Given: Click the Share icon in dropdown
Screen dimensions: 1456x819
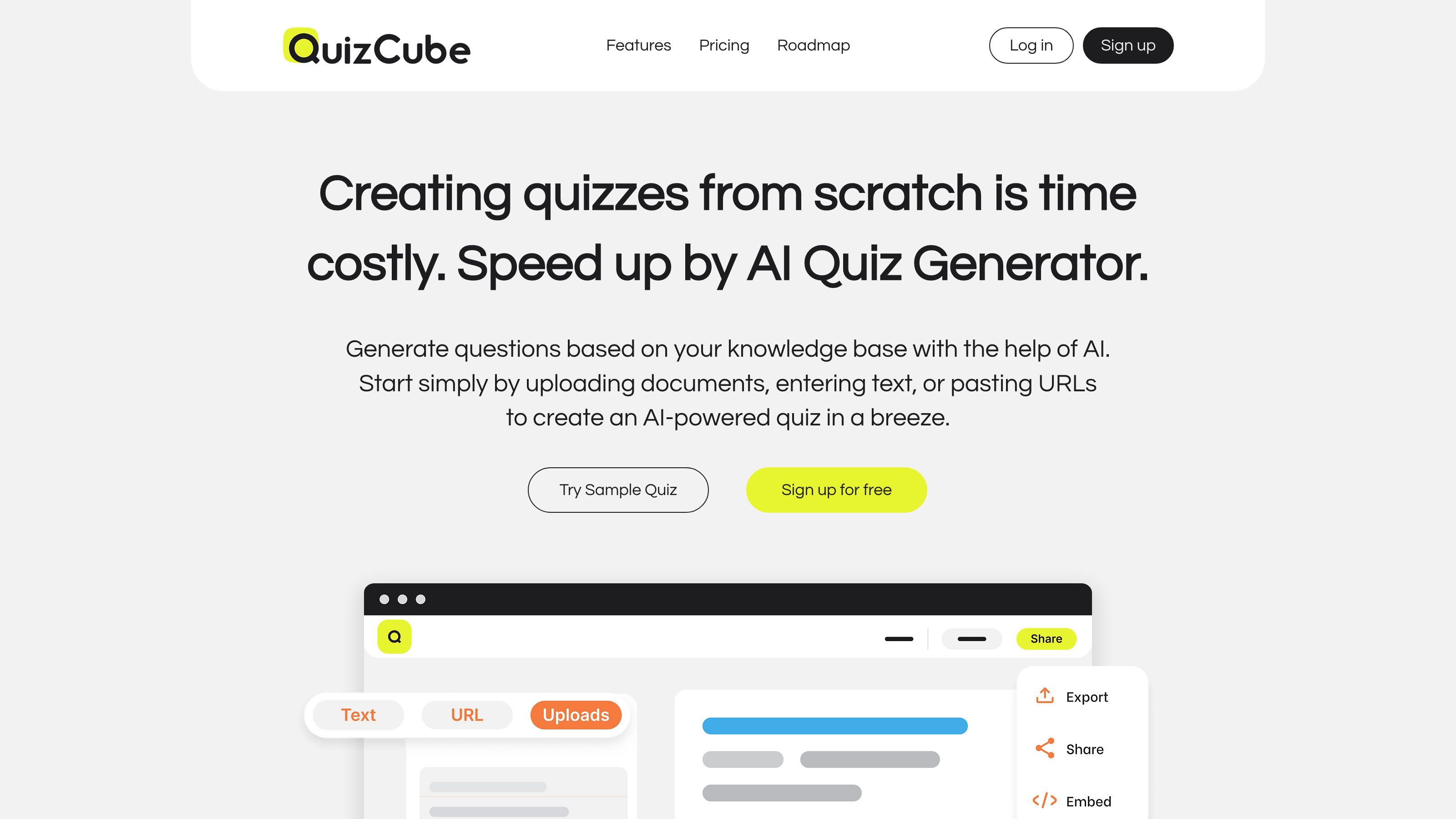Looking at the screenshot, I should click(x=1045, y=749).
